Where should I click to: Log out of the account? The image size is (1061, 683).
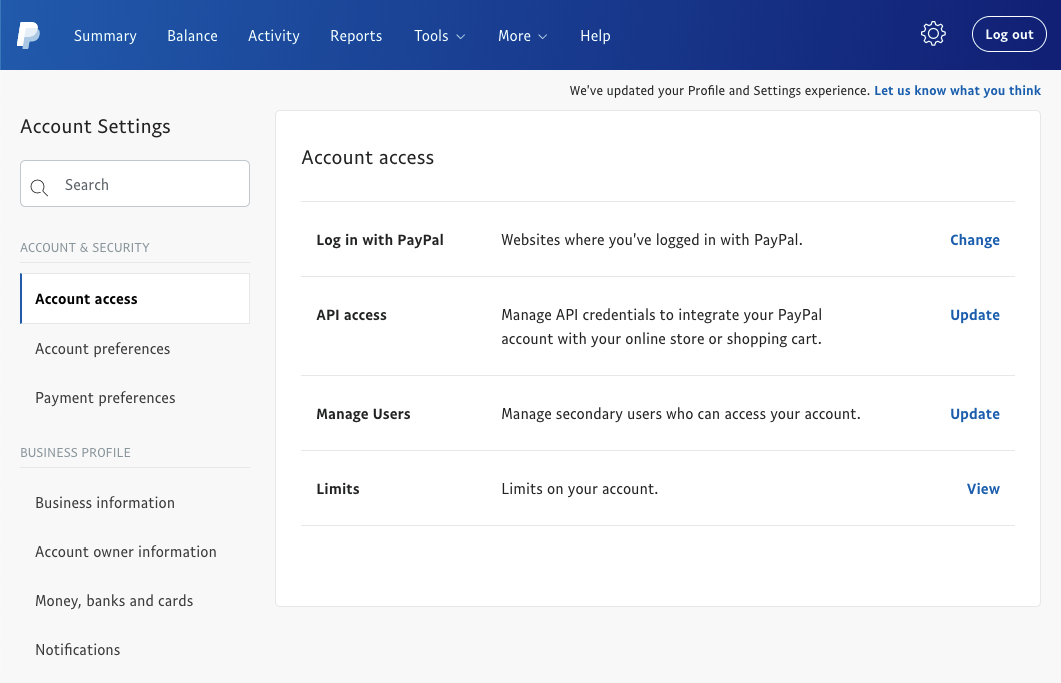(1009, 34)
